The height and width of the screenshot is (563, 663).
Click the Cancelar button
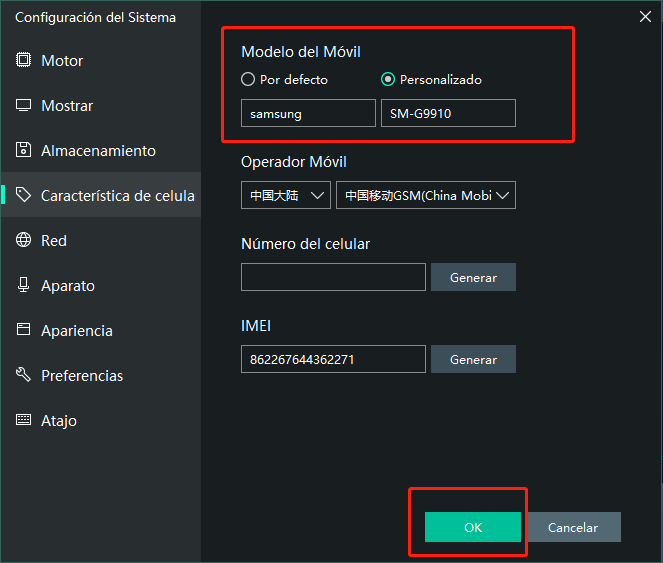[x=574, y=527]
